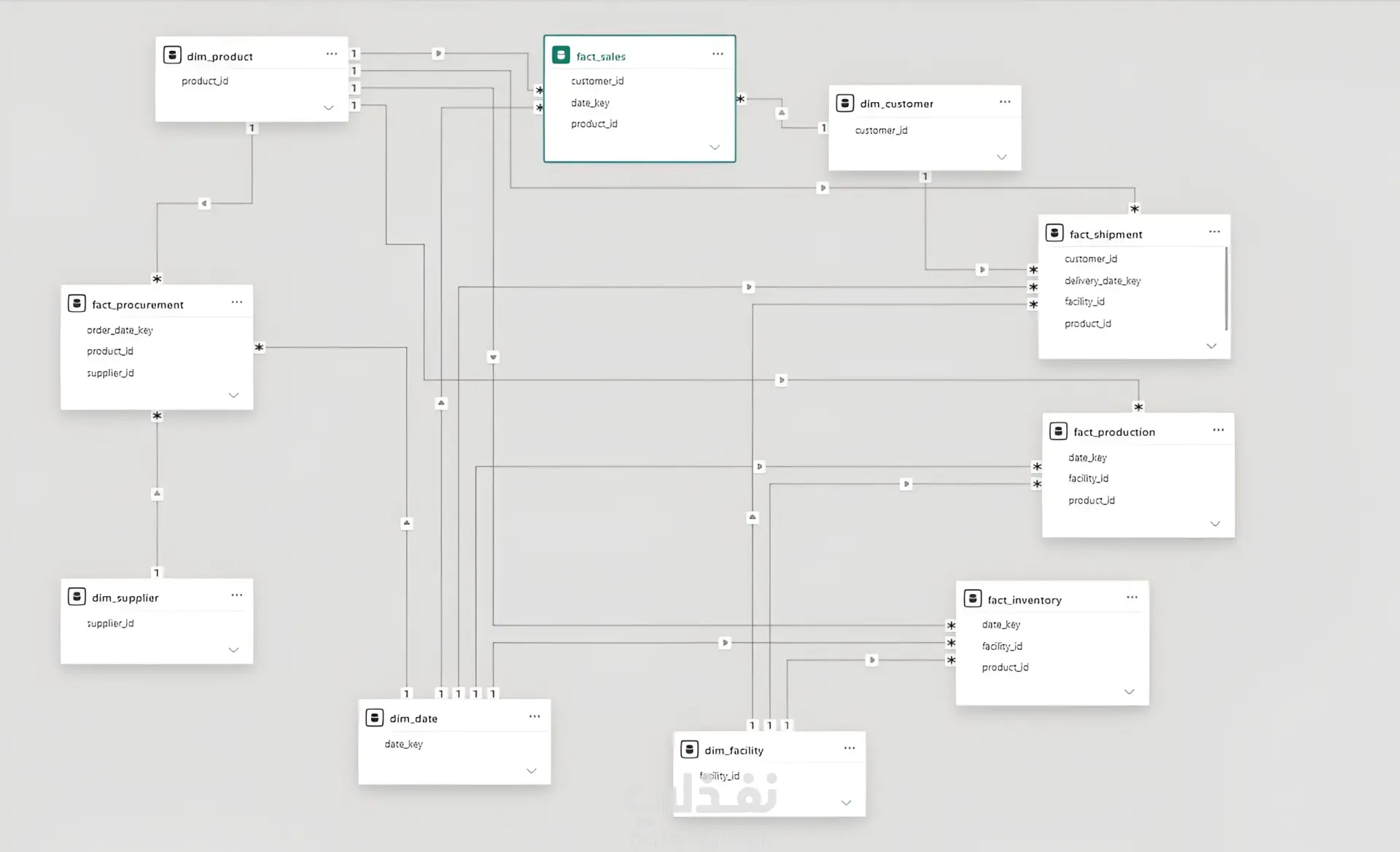Click the dim_product table icon
The height and width of the screenshot is (852, 1400).
[x=172, y=55]
